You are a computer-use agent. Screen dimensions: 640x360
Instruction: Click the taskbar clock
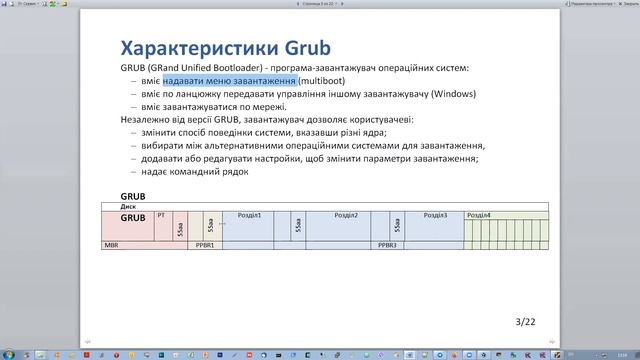point(622,355)
